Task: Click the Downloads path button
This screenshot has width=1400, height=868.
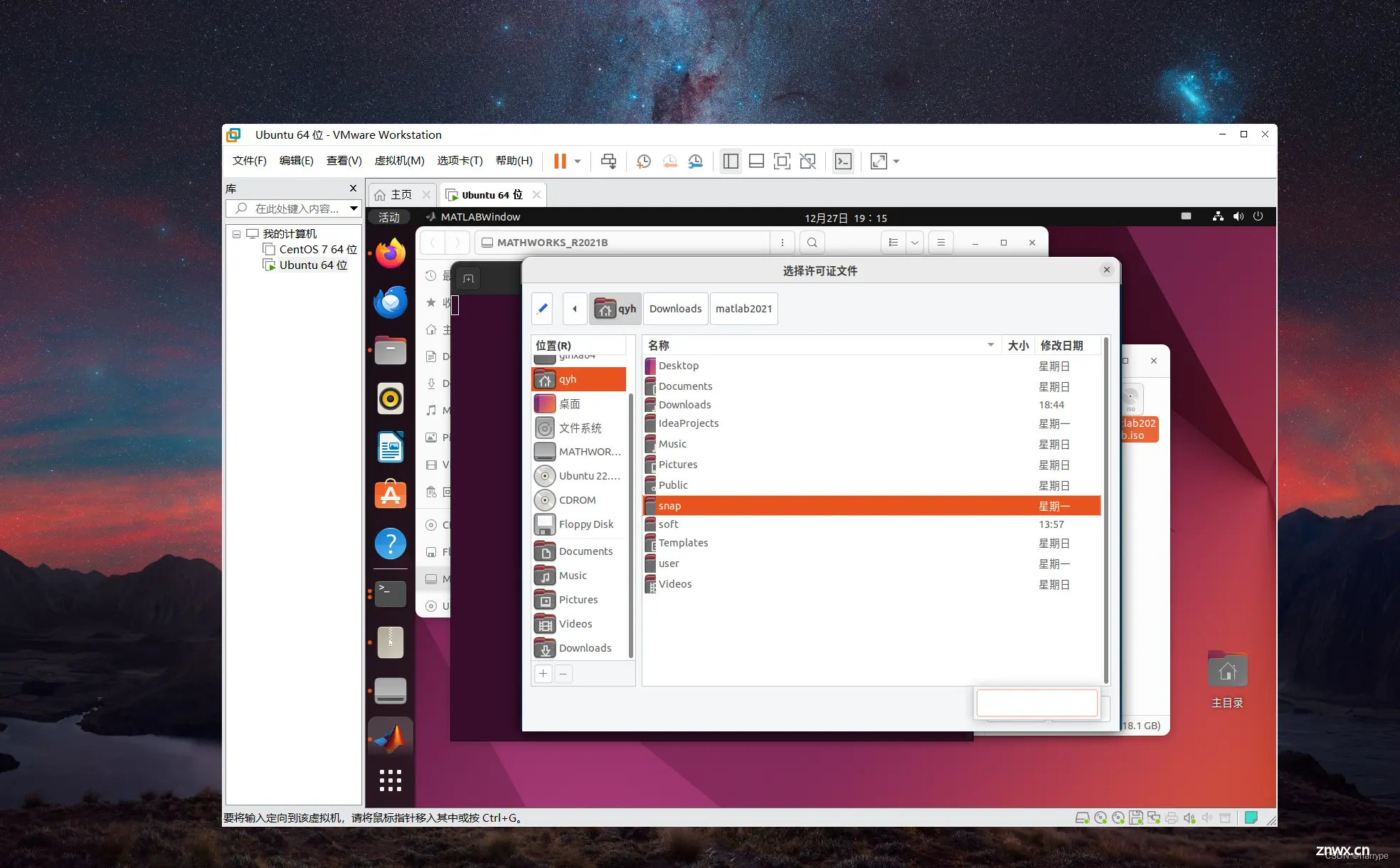Action: [x=675, y=309]
